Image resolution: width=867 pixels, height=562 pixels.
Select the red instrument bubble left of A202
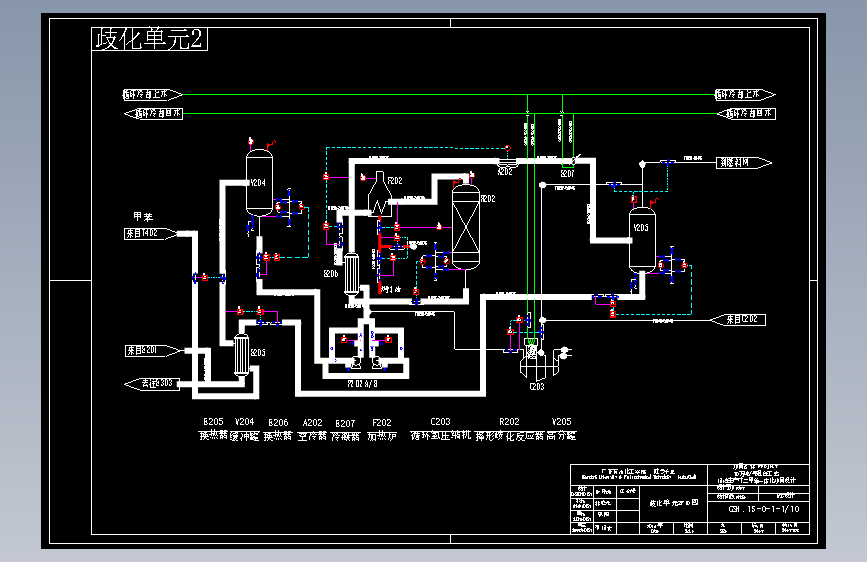point(508,148)
